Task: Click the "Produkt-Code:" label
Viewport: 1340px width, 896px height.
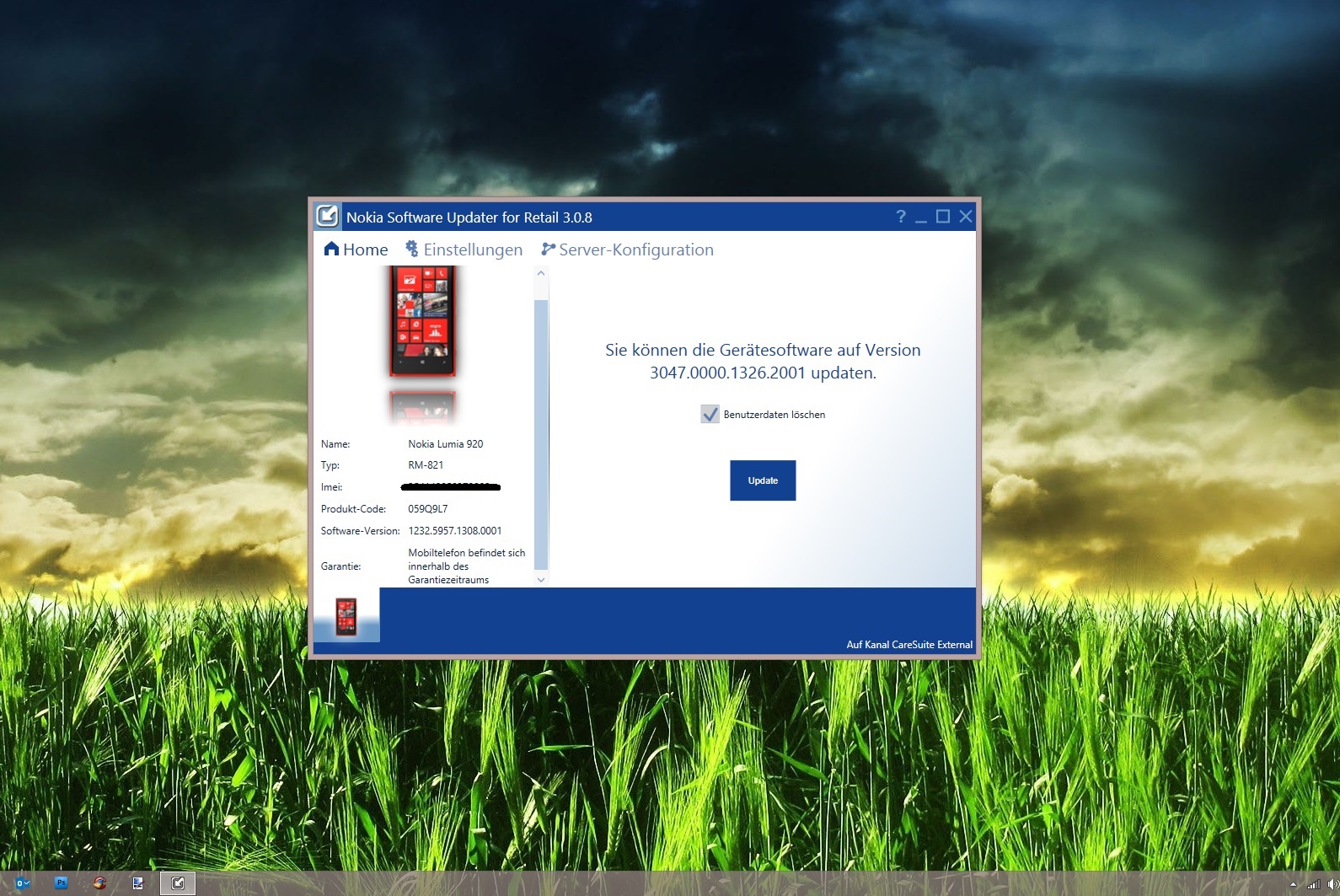Action: [353, 509]
